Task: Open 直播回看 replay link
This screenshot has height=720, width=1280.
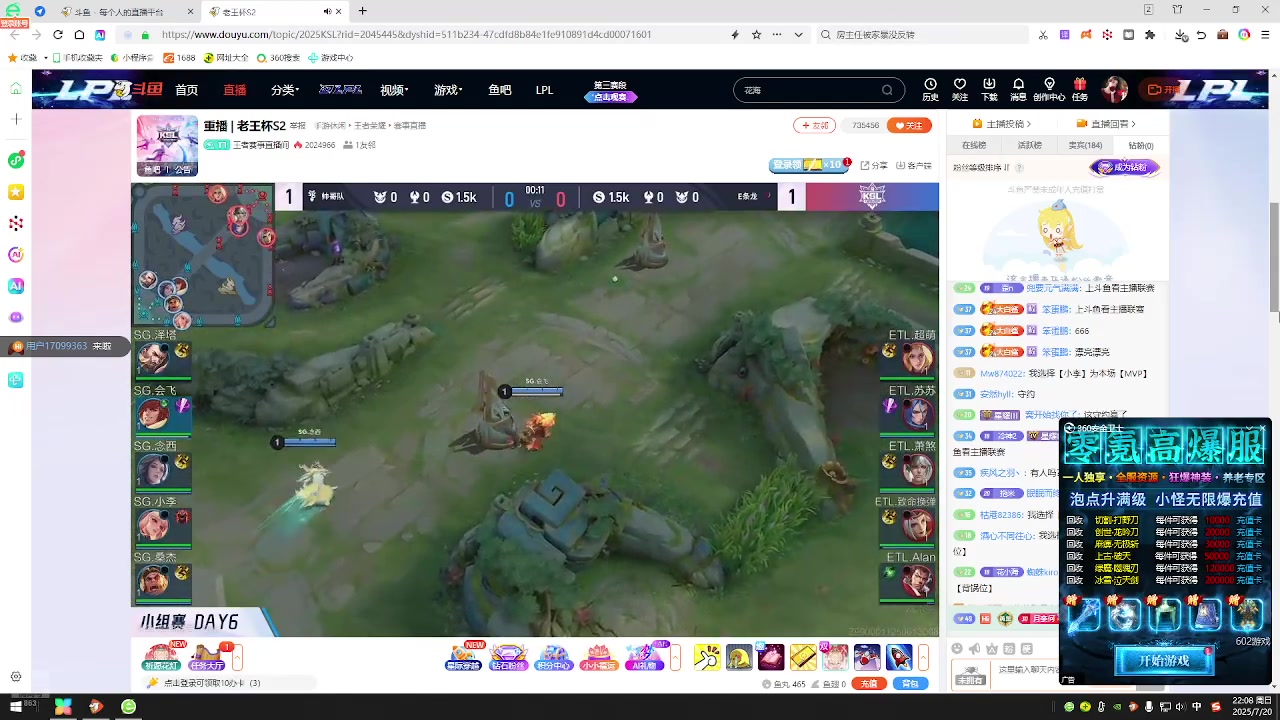Action: coord(1106,124)
